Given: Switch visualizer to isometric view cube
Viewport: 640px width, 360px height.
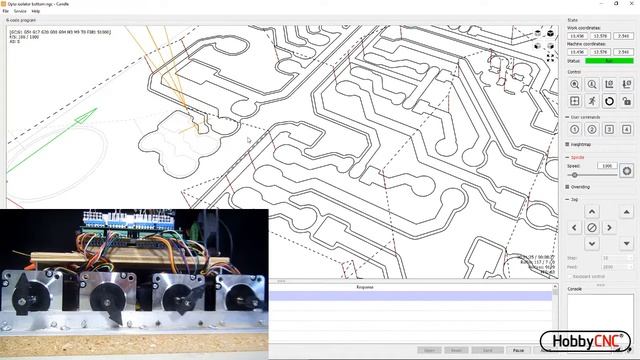Looking at the screenshot, I should pos(550,33).
